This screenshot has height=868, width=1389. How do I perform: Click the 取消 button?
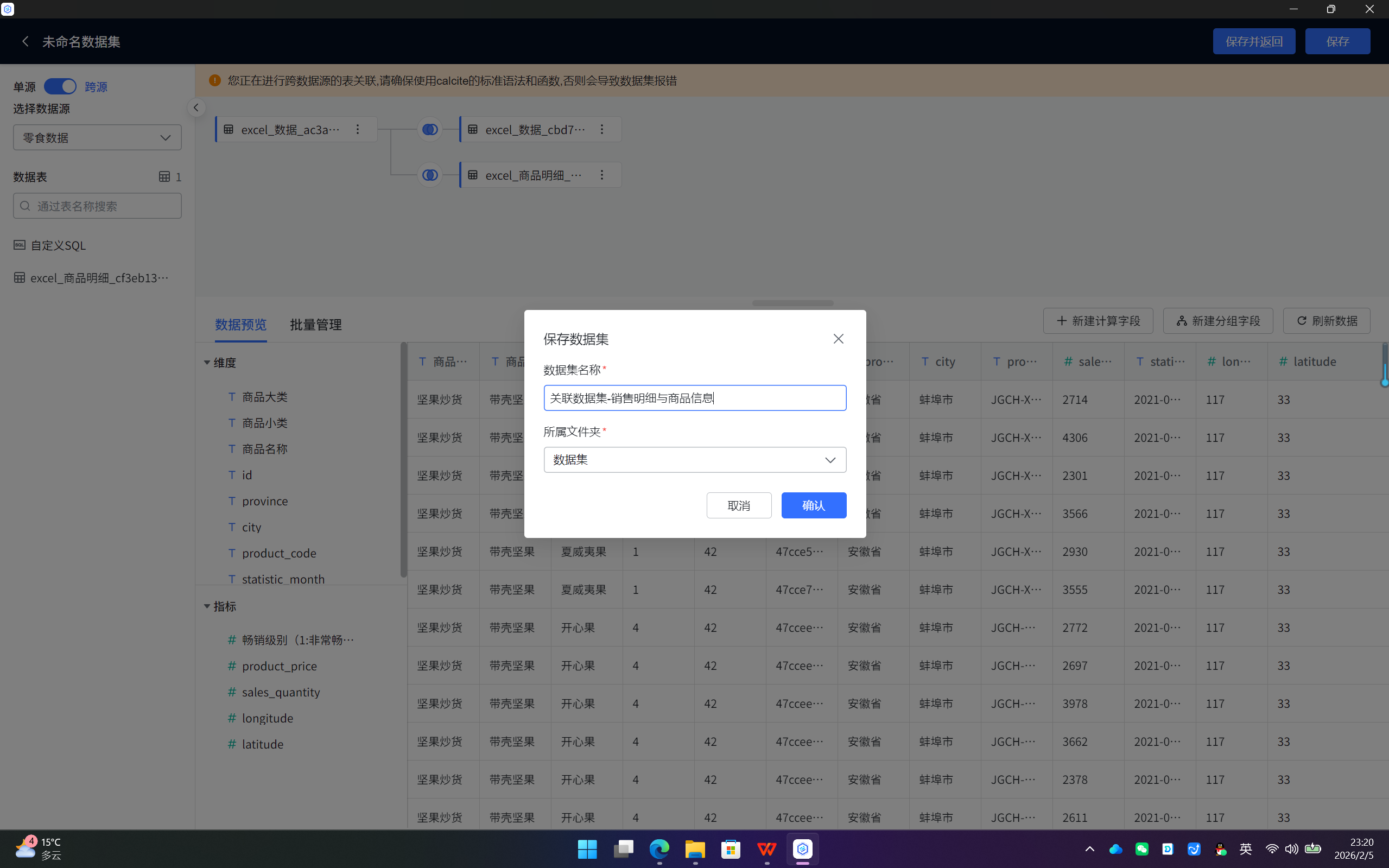pyautogui.click(x=739, y=505)
